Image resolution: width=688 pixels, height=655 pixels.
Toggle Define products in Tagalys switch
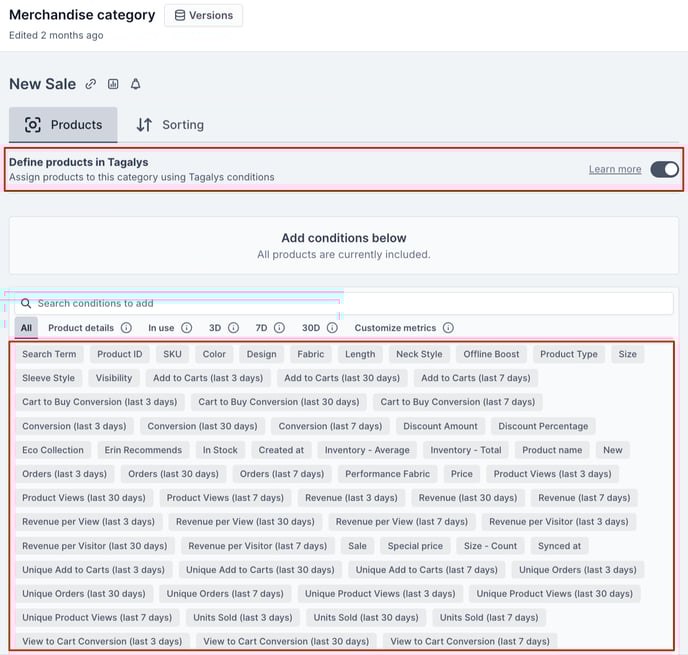[664, 169]
